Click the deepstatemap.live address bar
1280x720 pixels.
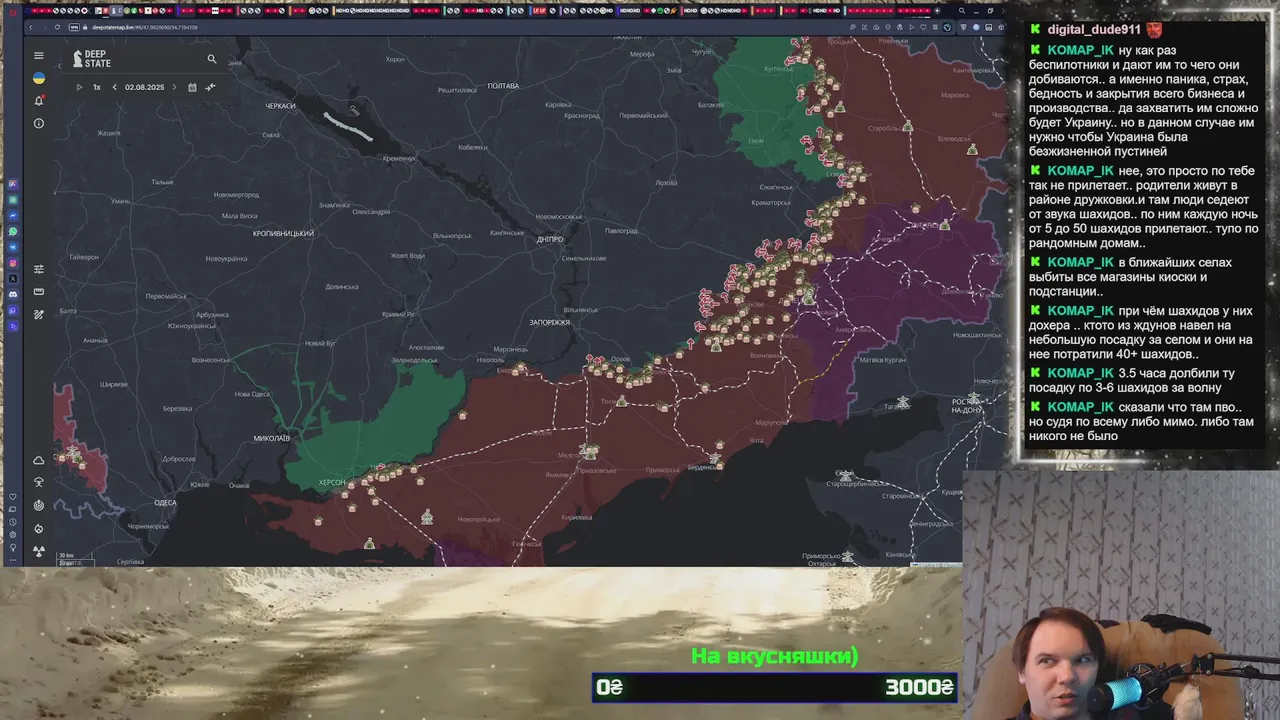[145, 27]
